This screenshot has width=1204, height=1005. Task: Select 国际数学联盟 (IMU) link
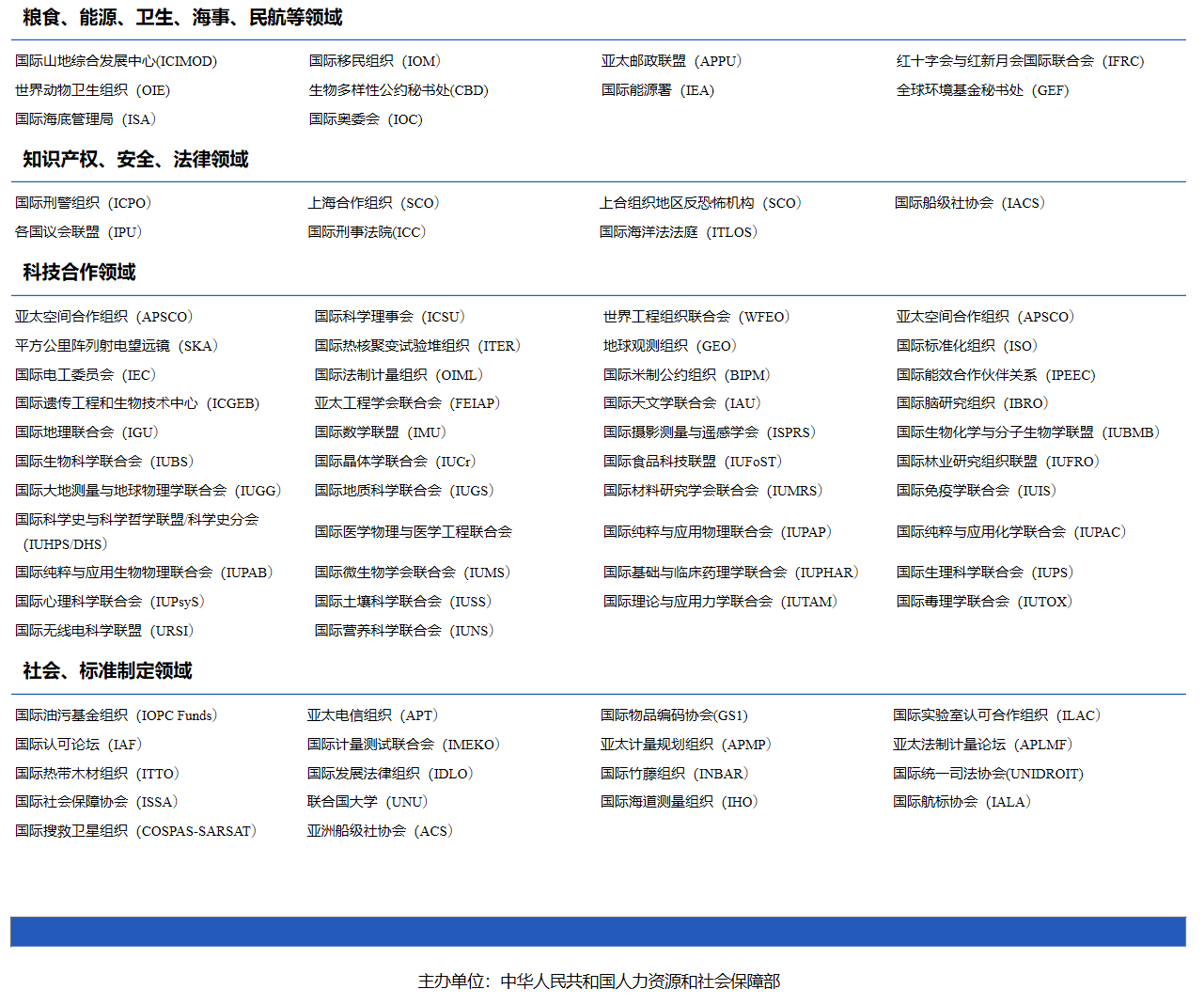click(x=380, y=432)
